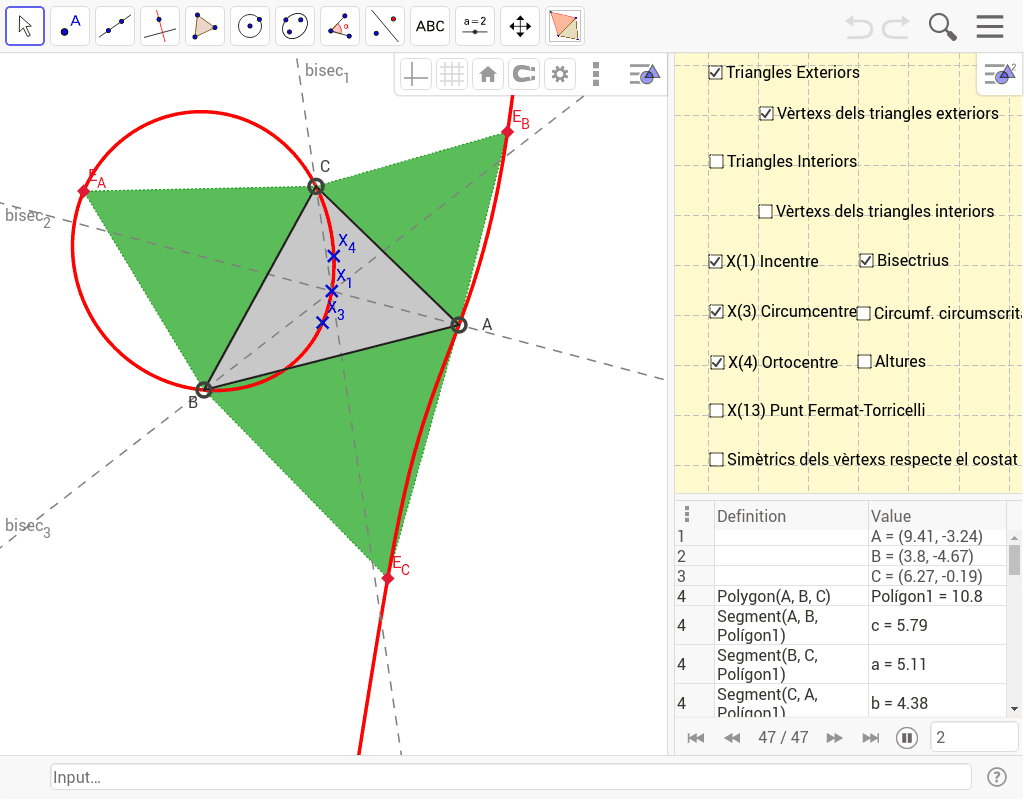This screenshot has height=800, width=1024.
Task: Check Triangles Interiors checkbox
Action: click(x=716, y=161)
